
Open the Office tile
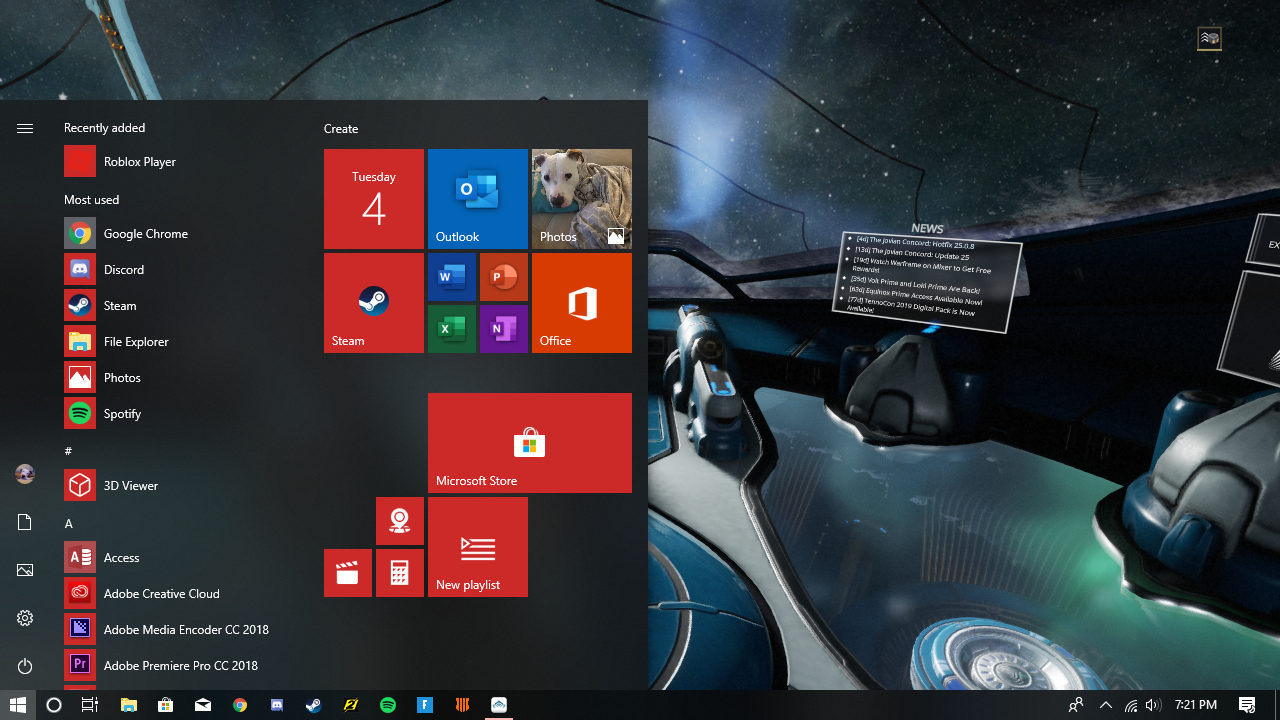click(x=582, y=303)
